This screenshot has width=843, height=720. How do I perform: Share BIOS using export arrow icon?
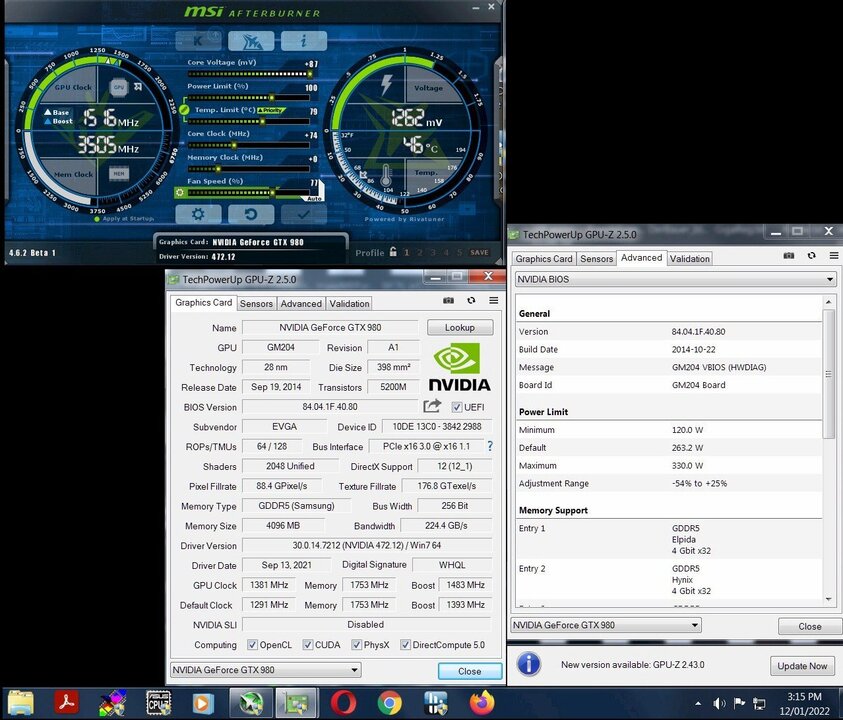(x=432, y=406)
